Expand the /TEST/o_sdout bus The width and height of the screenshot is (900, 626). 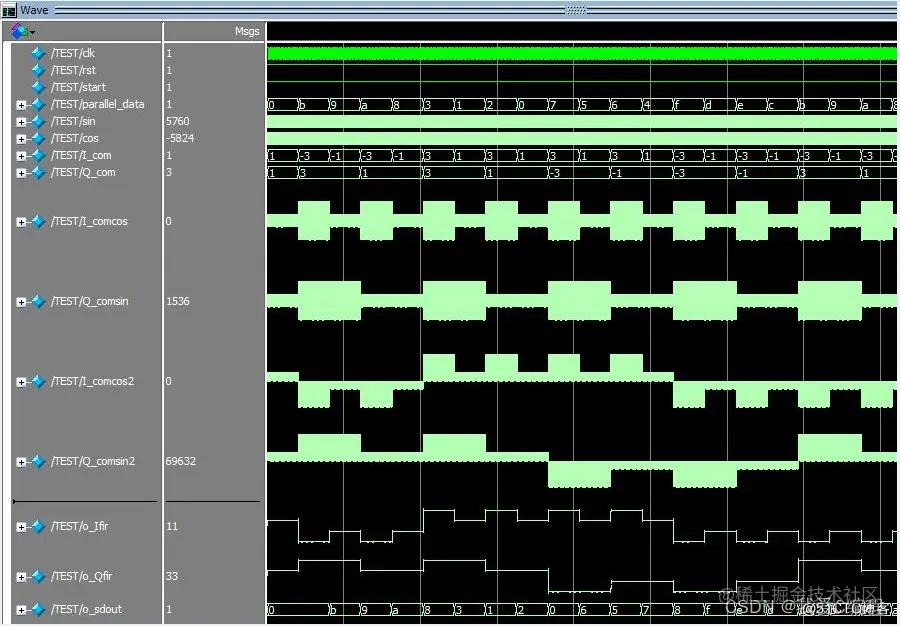(x=21, y=610)
